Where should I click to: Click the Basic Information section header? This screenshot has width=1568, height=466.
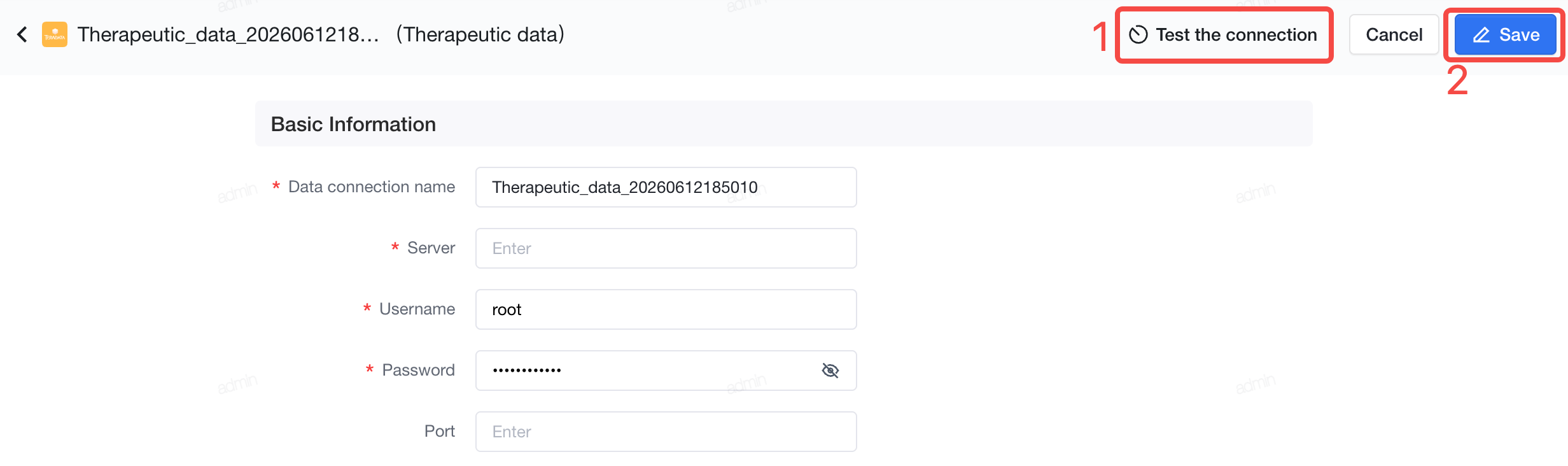(x=353, y=124)
